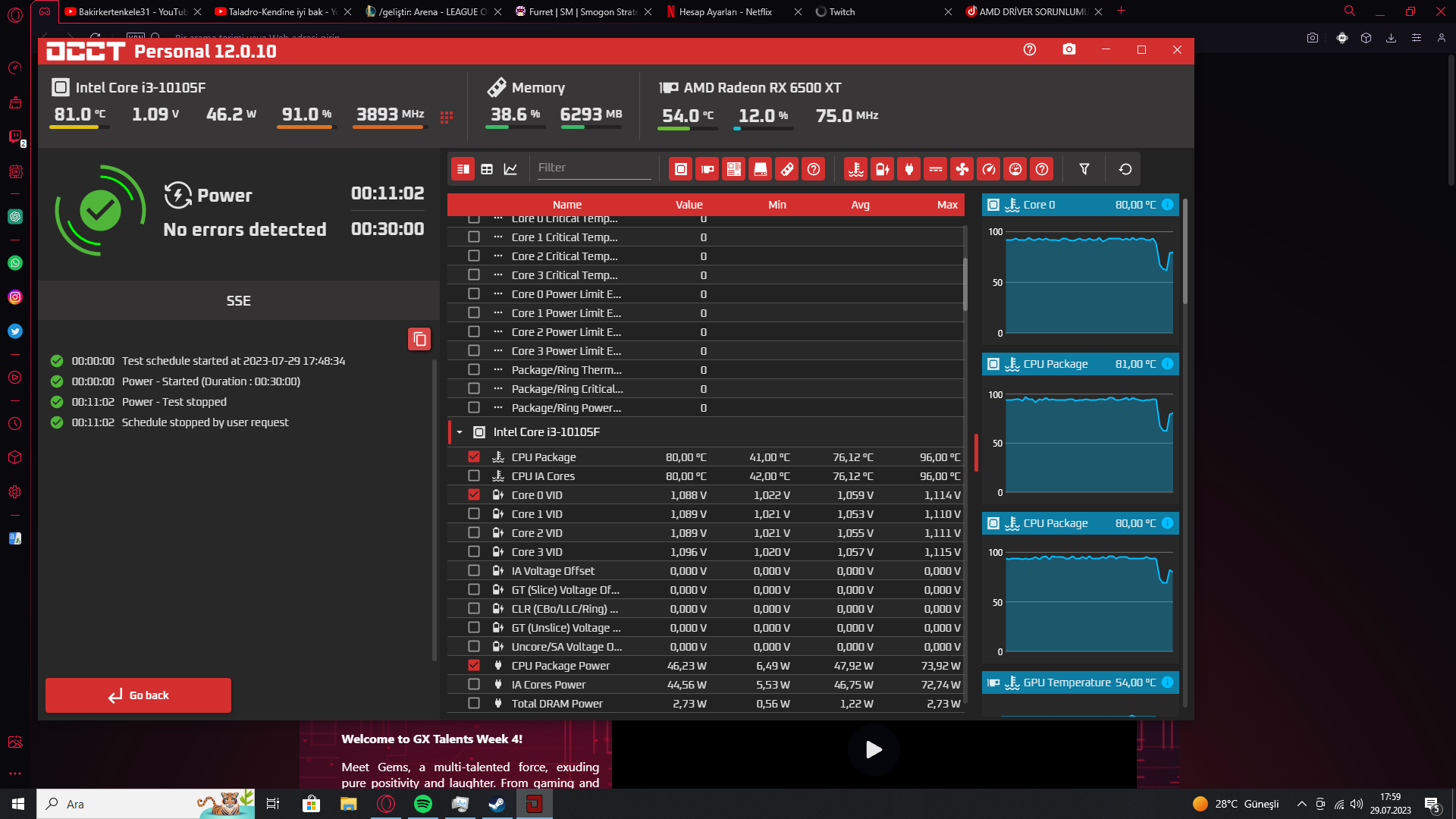Image resolution: width=1456 pixels, height=819 pixels.
Task: Open Instagram in the Opera sidebar
Action: click(15, 297)
